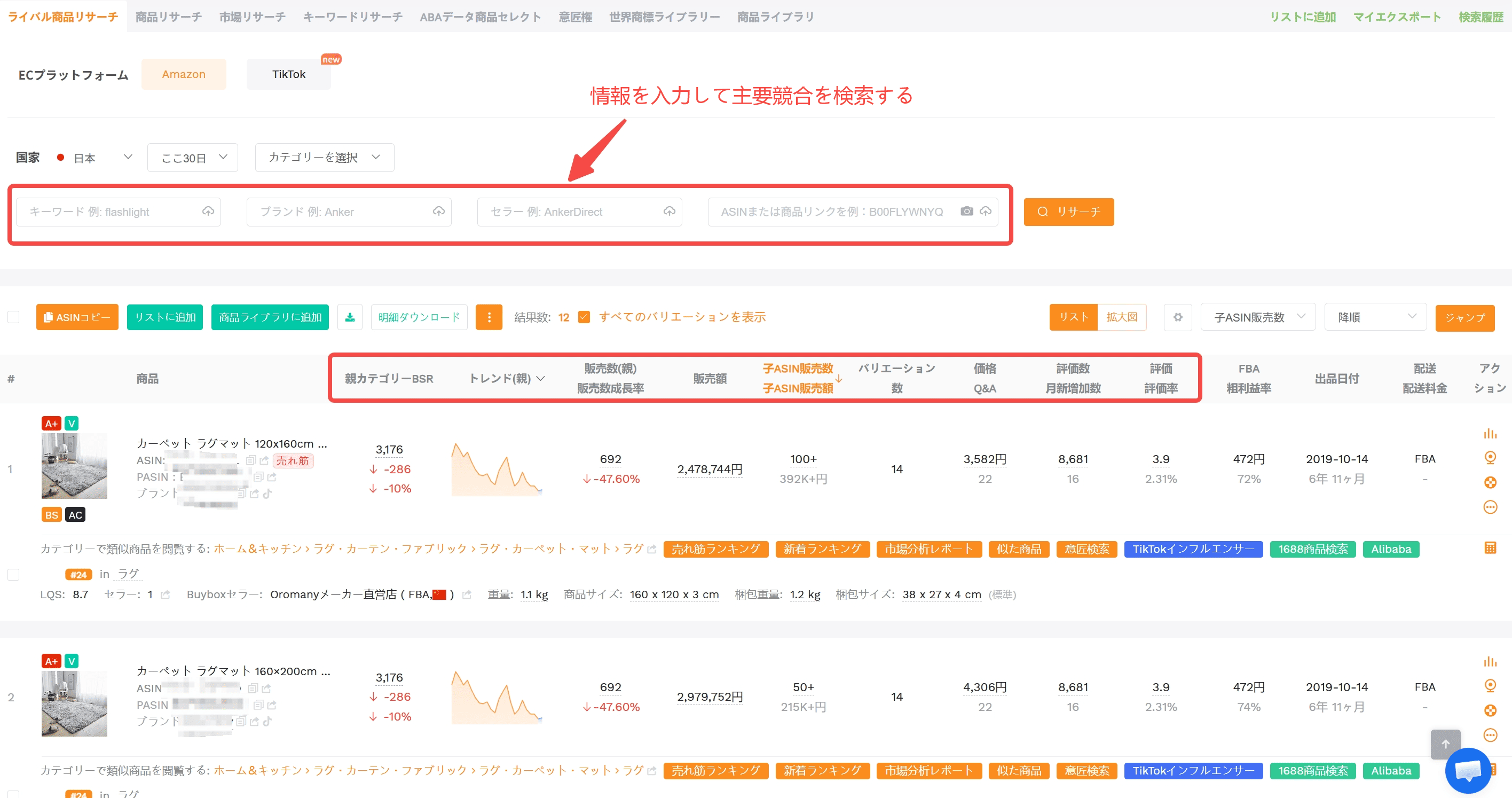The height and width of the screenshot is (798, 1512).
Task: Open the bar chart icon for product 2
Action: point(1490,661)
